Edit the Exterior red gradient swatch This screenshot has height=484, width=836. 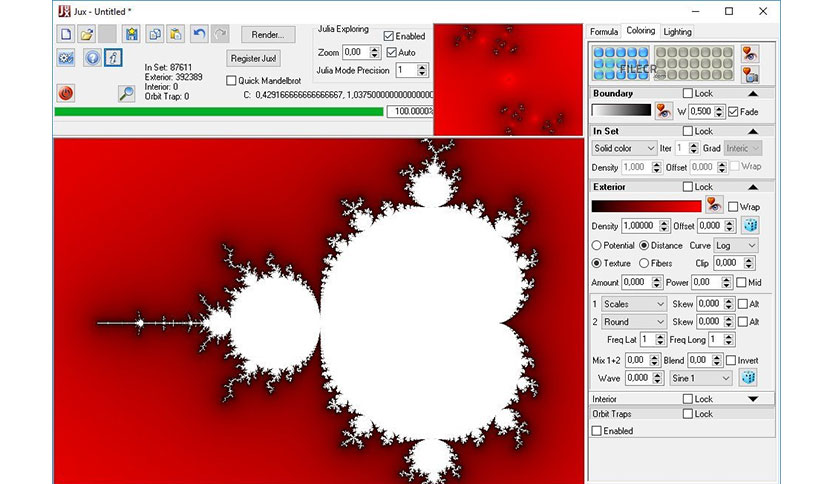coord(646,206)
